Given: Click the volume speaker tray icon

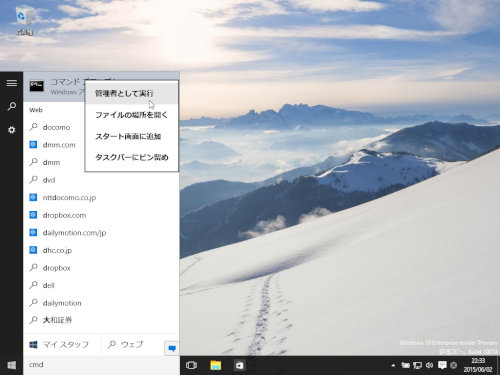Looking at the screenshot, I should pos(429,365).
